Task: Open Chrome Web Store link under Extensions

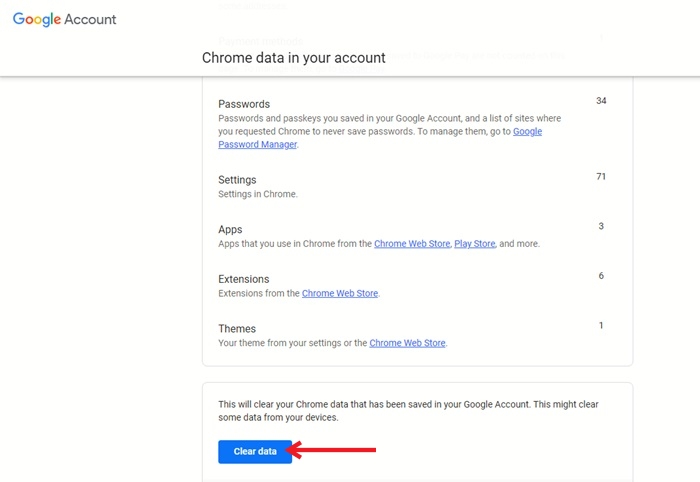Action: (x=340, y=293)
